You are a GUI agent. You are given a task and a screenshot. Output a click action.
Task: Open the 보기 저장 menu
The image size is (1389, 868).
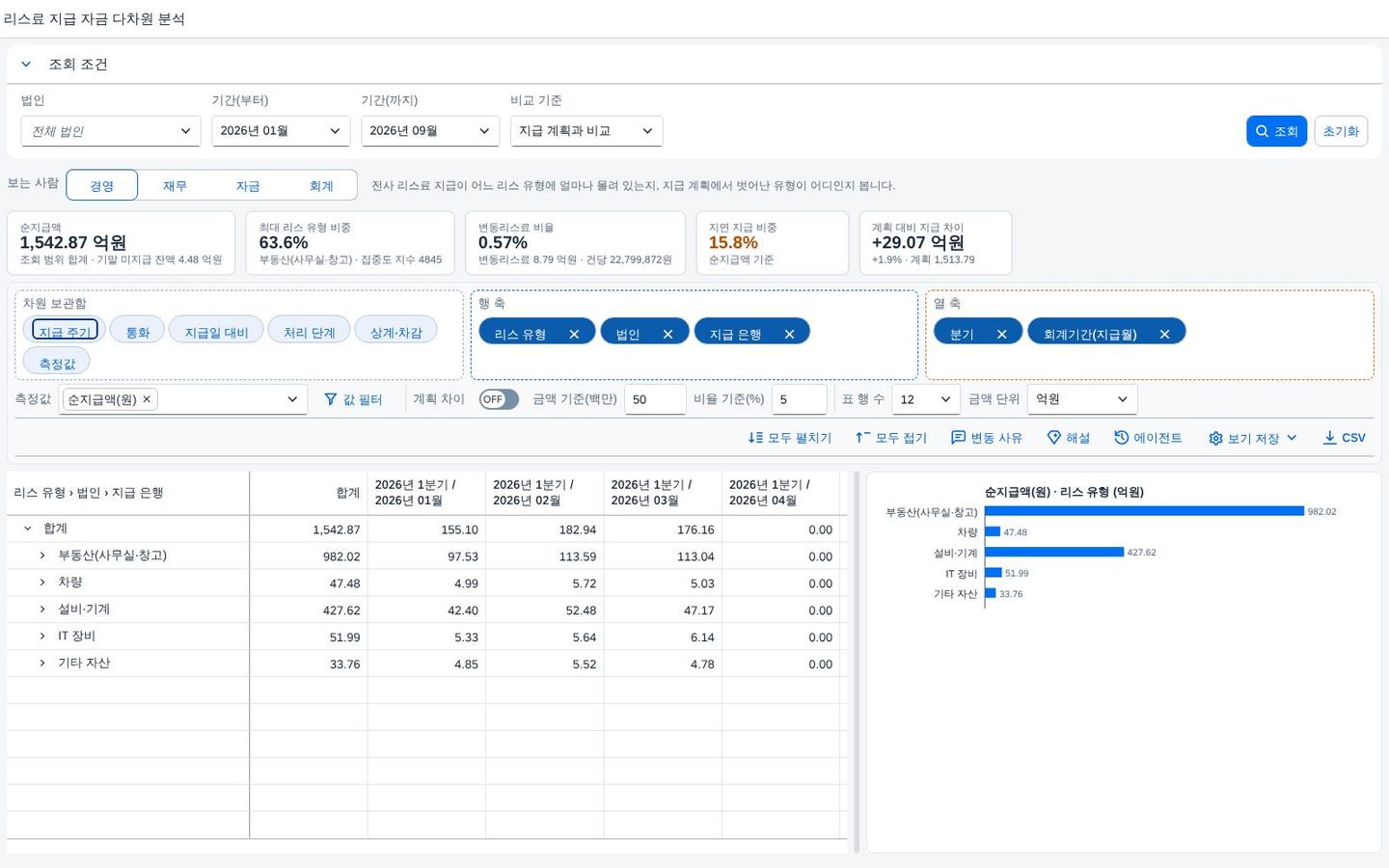point(1252,438)
